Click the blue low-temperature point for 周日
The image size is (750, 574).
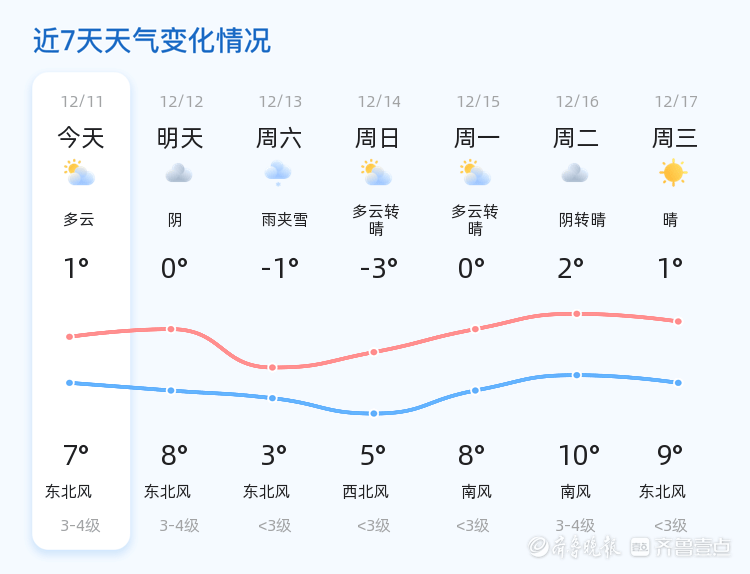coord(374,413)
